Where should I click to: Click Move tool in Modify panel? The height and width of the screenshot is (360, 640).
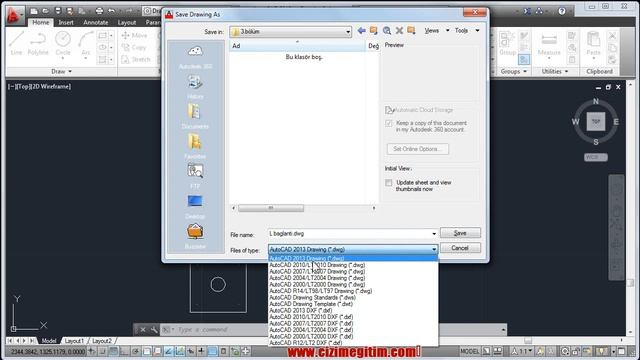click(134, 36)
